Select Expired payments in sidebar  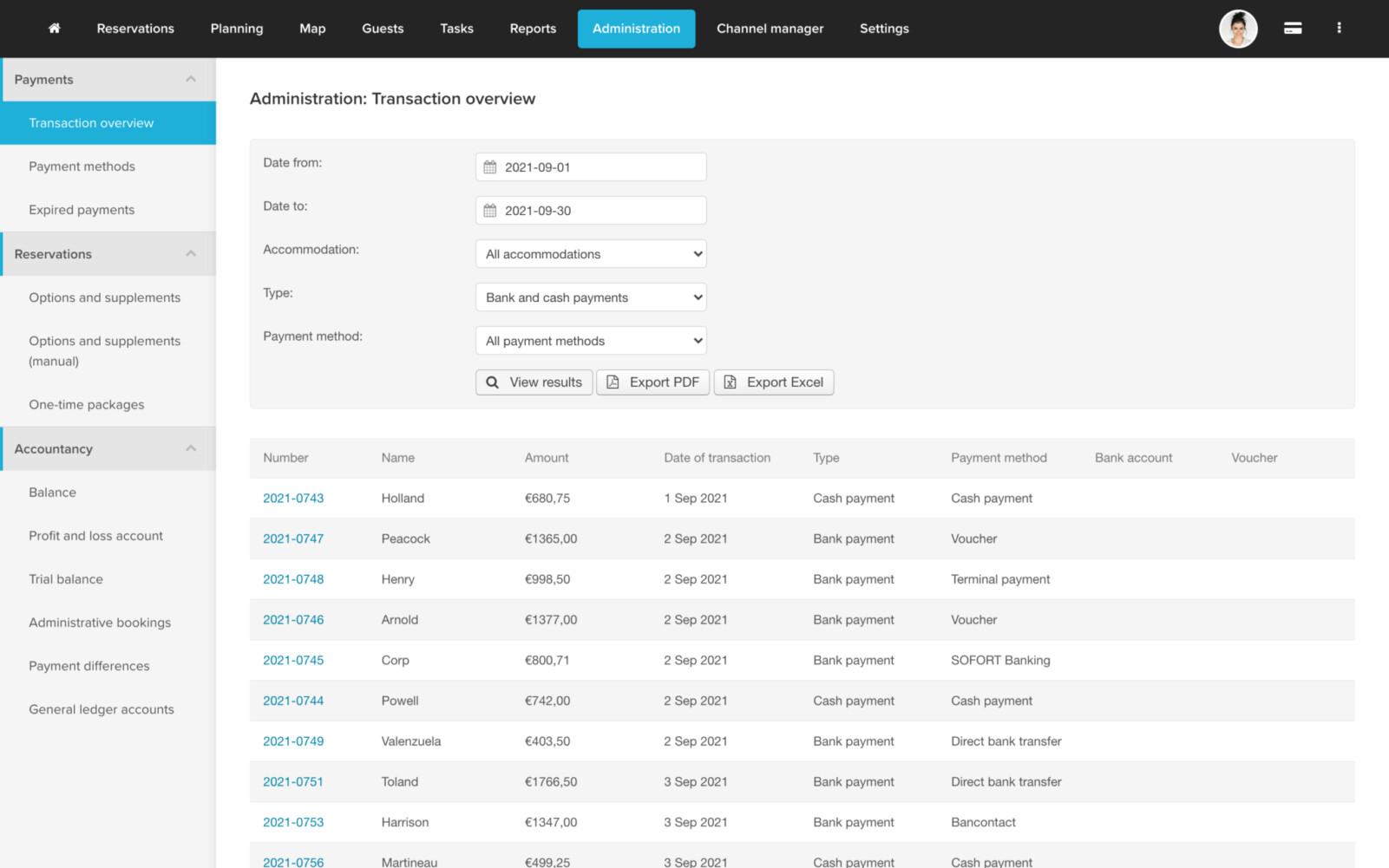[82, 210]
